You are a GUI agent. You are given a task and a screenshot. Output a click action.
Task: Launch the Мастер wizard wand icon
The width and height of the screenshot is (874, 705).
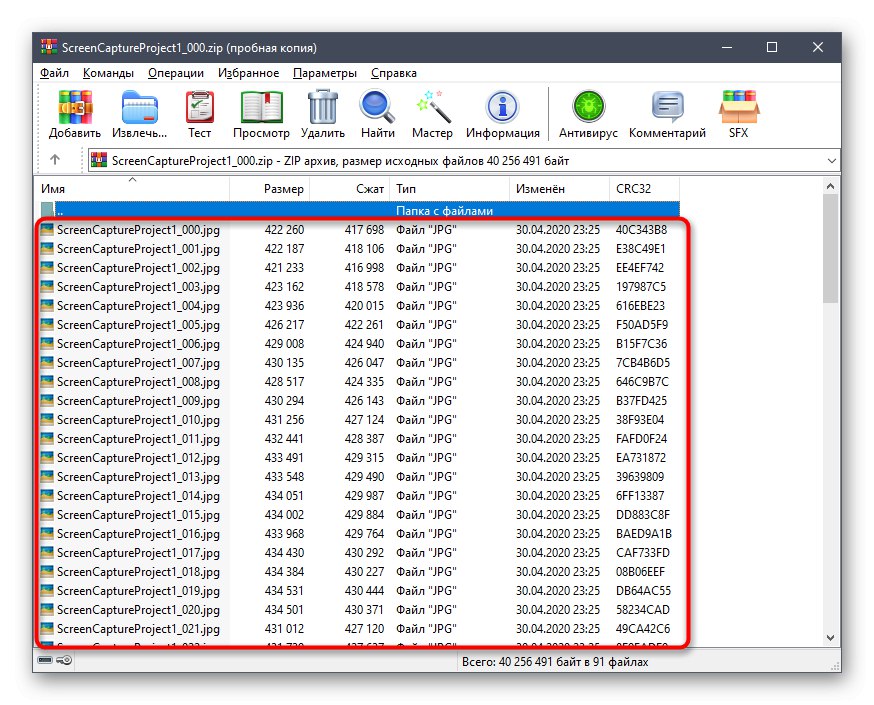click(433, 106)
